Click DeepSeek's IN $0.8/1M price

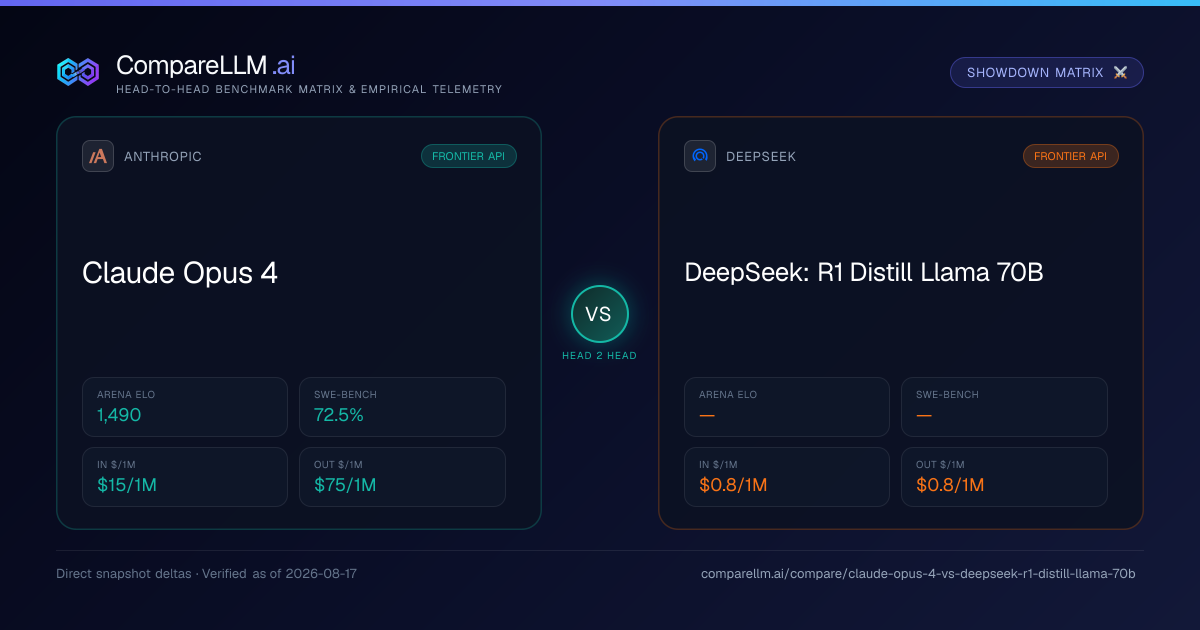coord(733,485)
